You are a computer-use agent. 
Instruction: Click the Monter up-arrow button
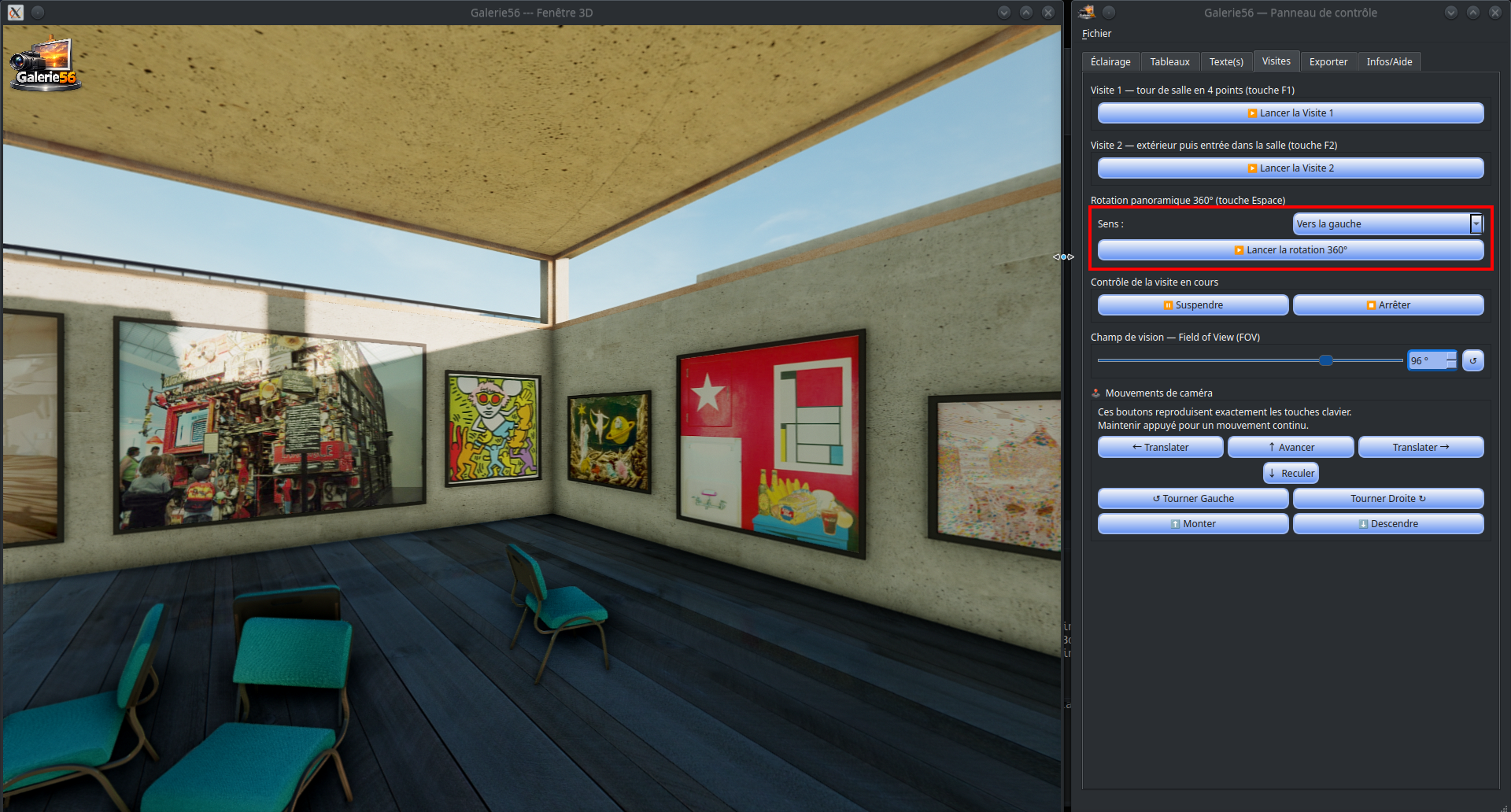1193,524
